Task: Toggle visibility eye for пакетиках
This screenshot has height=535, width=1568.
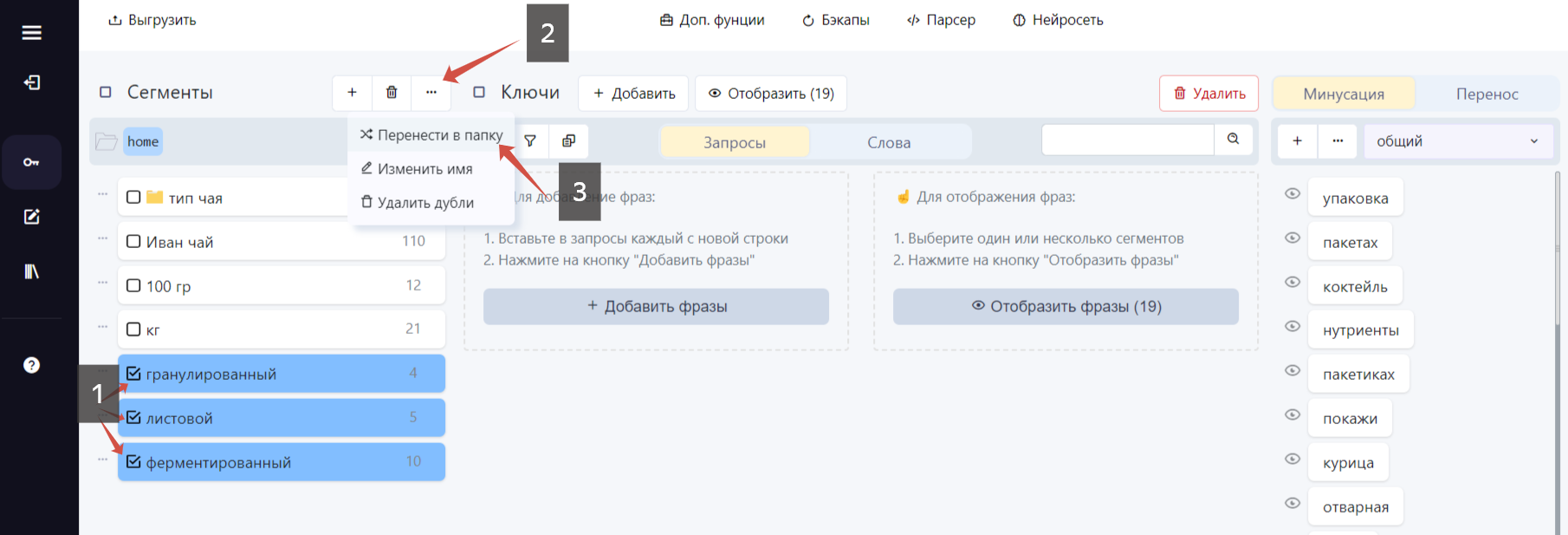Action: coord(1293,370)
